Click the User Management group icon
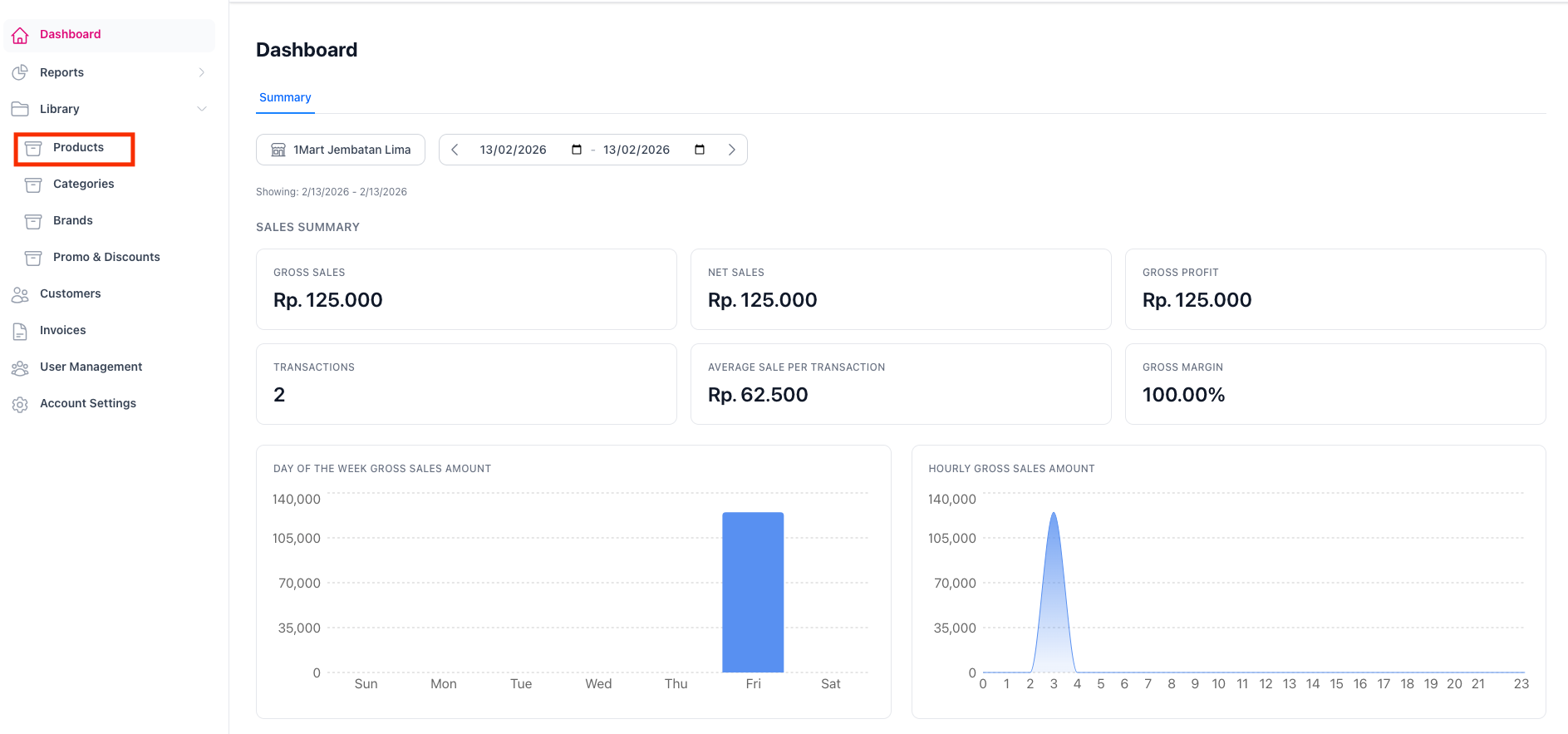Screen dimensions: 1568x734 [20, 367]
